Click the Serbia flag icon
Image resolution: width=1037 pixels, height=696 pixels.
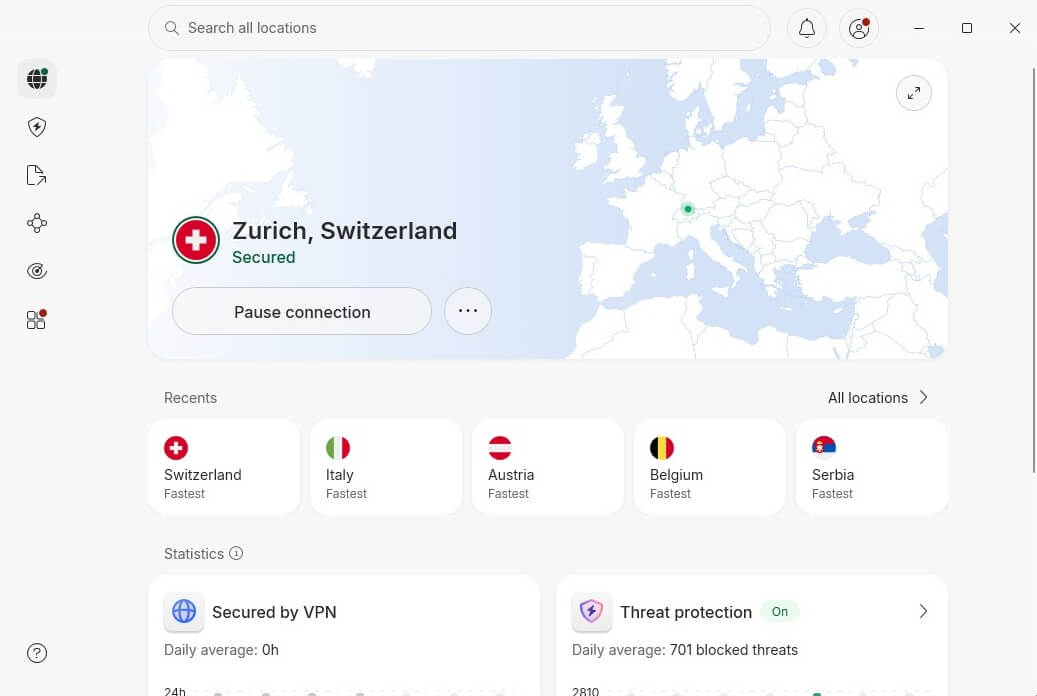coord(824,448)
